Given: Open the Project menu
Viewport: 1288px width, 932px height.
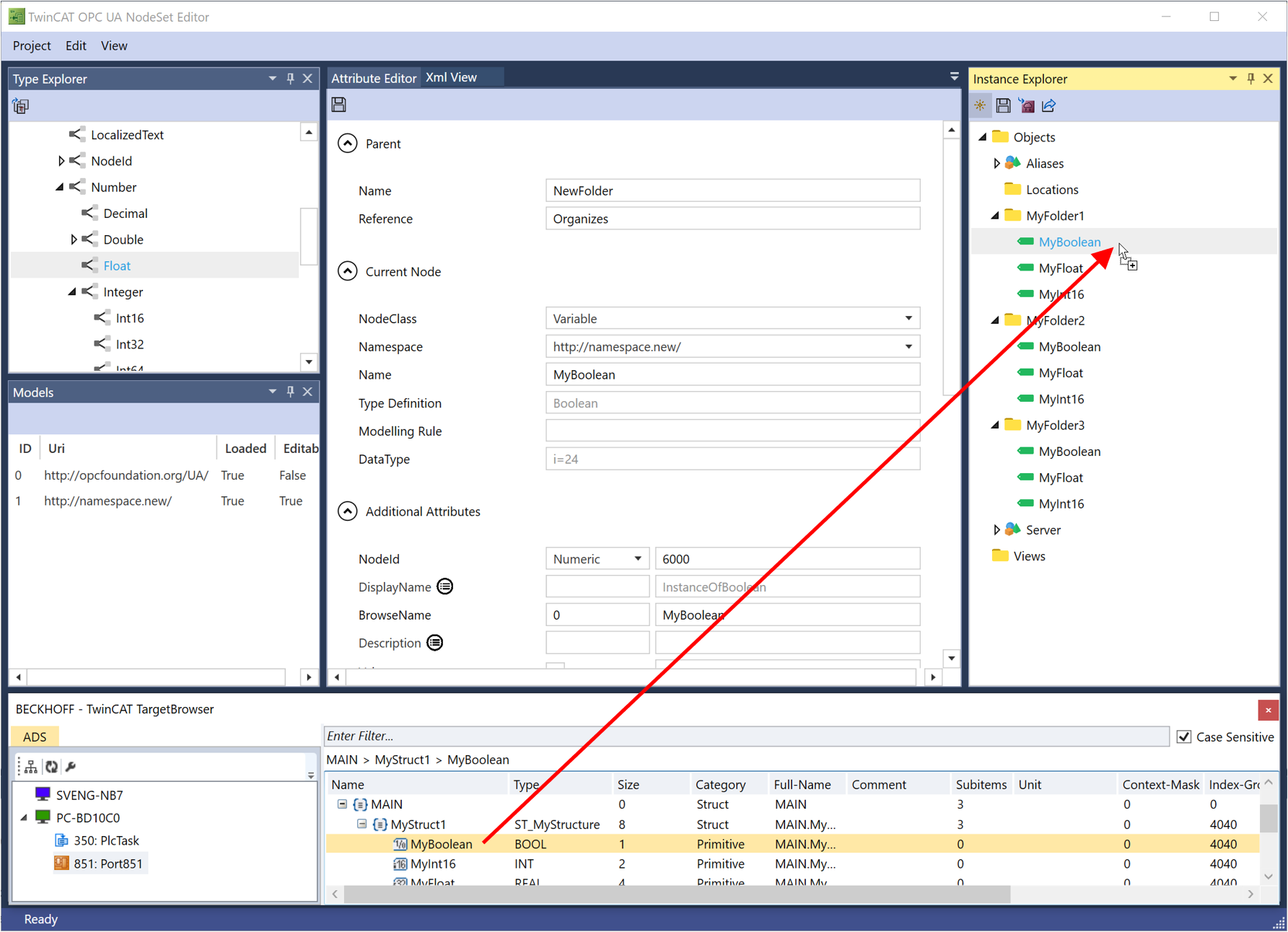Looking at the screenshot, I should point(32,45).
